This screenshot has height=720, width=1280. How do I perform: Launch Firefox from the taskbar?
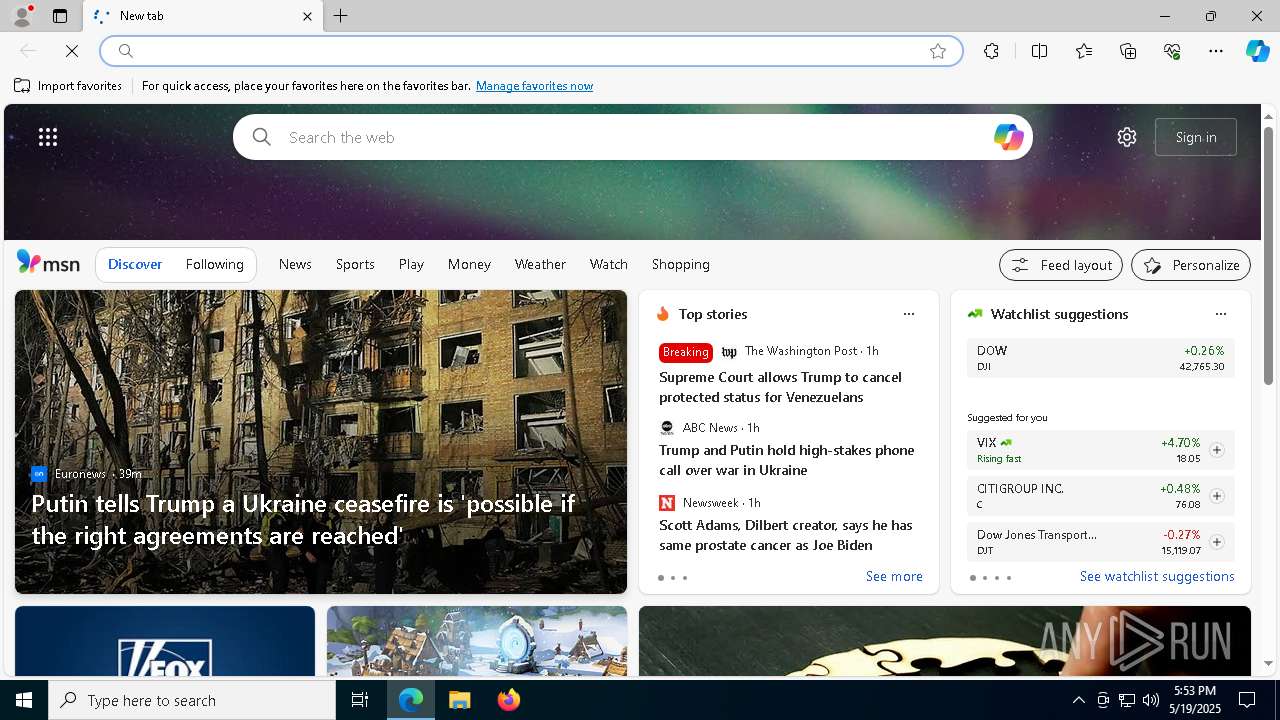[x=509, y=700]
